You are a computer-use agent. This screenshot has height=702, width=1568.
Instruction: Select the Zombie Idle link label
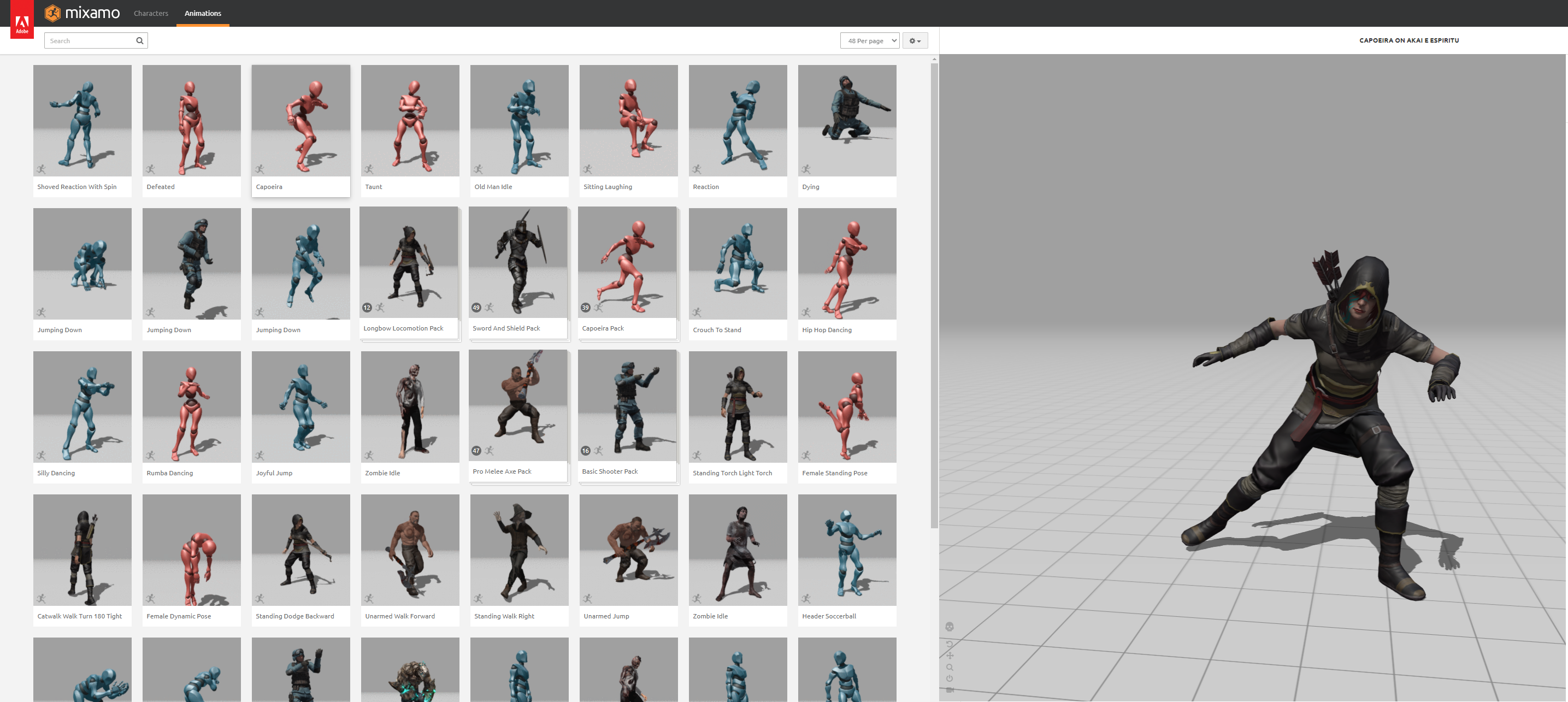pyautogui.click(x=382, y=473)
